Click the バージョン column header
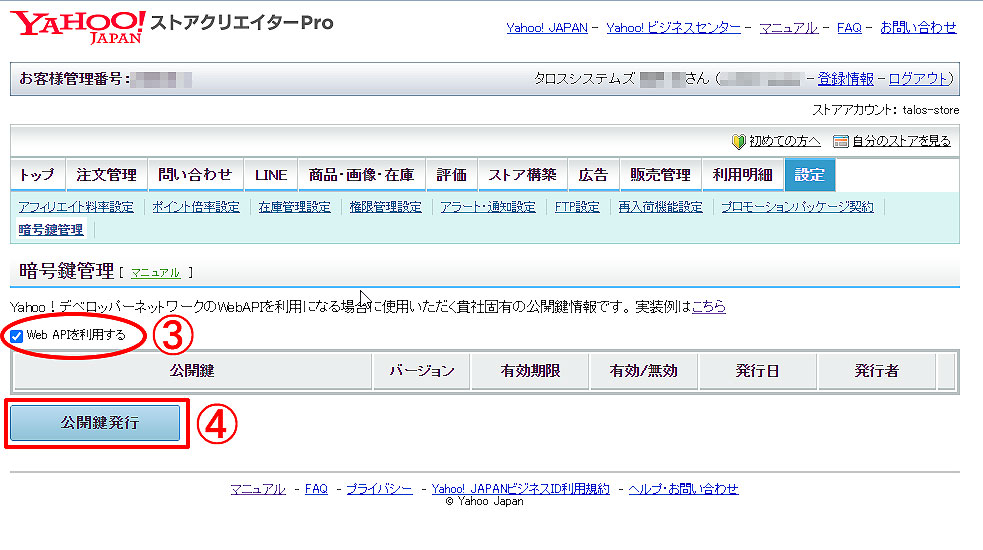Viewport: 983px width, 550px height. 422,371
